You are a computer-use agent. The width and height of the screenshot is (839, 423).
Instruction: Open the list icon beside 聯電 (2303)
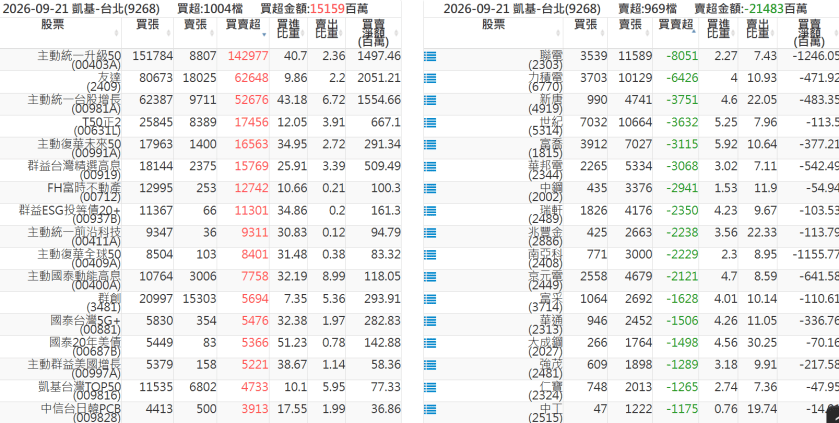(430, 56)
